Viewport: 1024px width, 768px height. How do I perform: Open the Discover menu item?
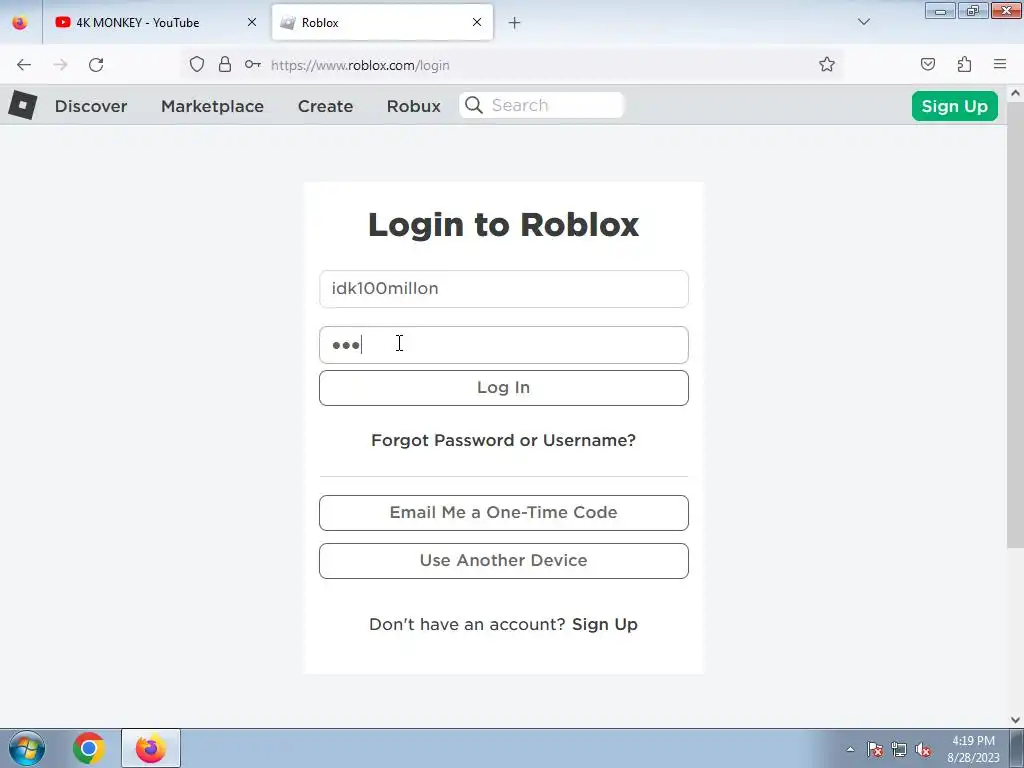point(91,106)
